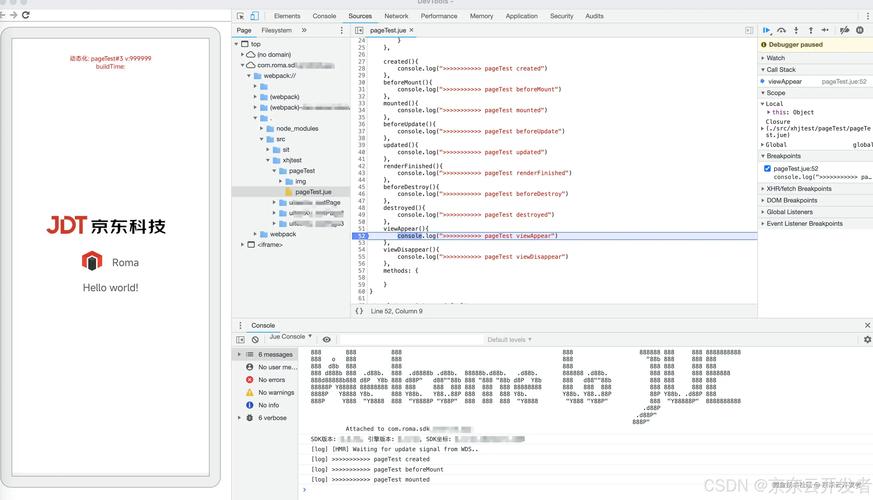
Task: Uncheck the pageTest.jue:52 breakpoint checkbox
Action: pyautogui.click(x=767, y=168)
